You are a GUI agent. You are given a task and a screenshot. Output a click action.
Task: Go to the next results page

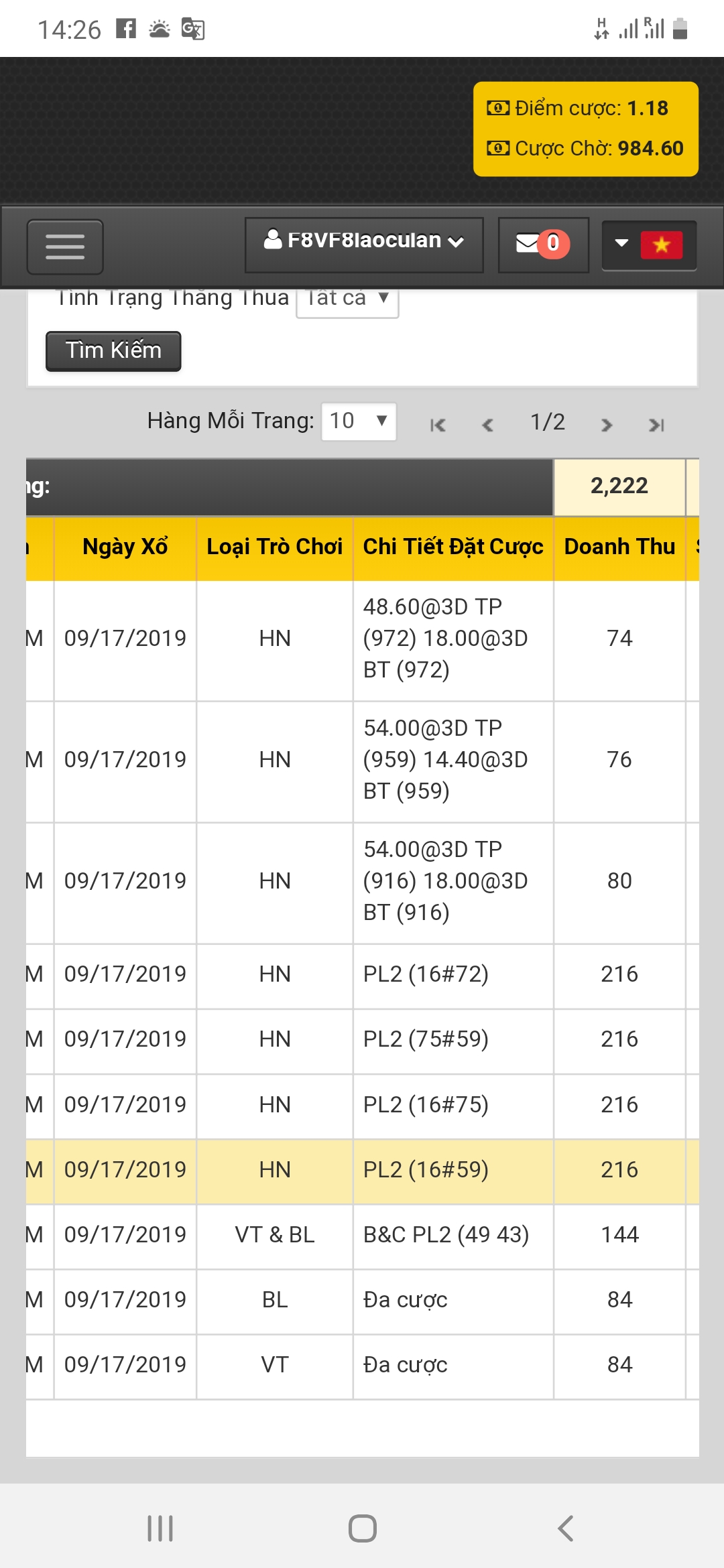pyautogui.click(x=607, y=425)
